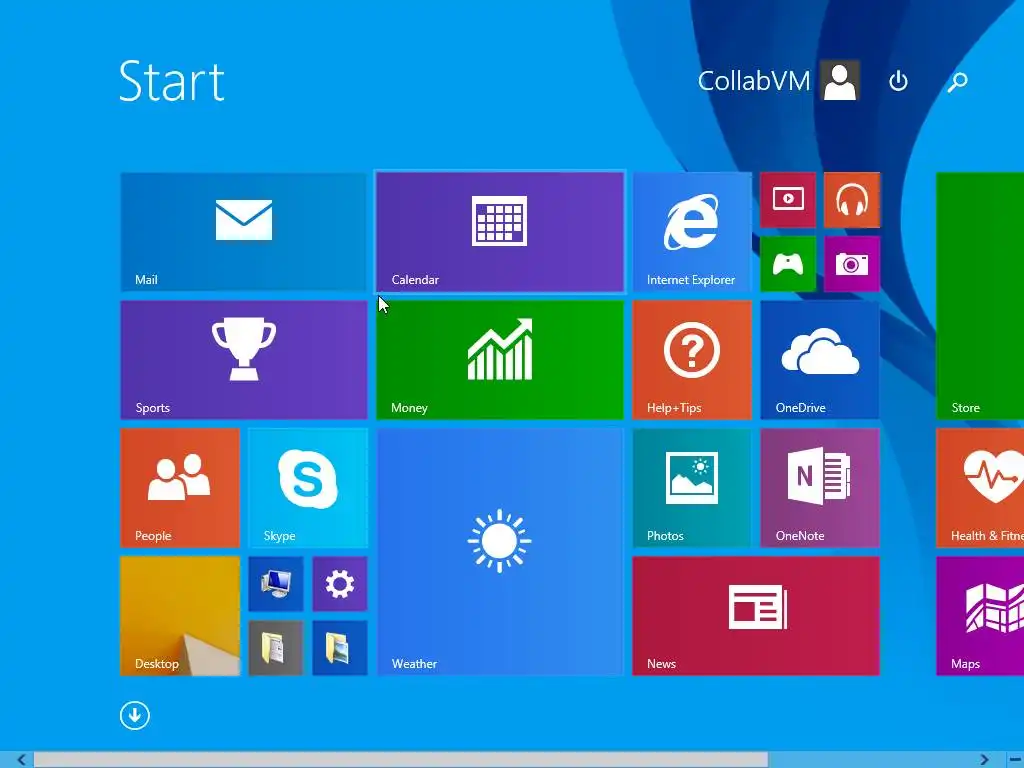Open the Video tile with play icon
This screenshot has width=1024, height=768.
pyautogui.click(x=788, y=199)
